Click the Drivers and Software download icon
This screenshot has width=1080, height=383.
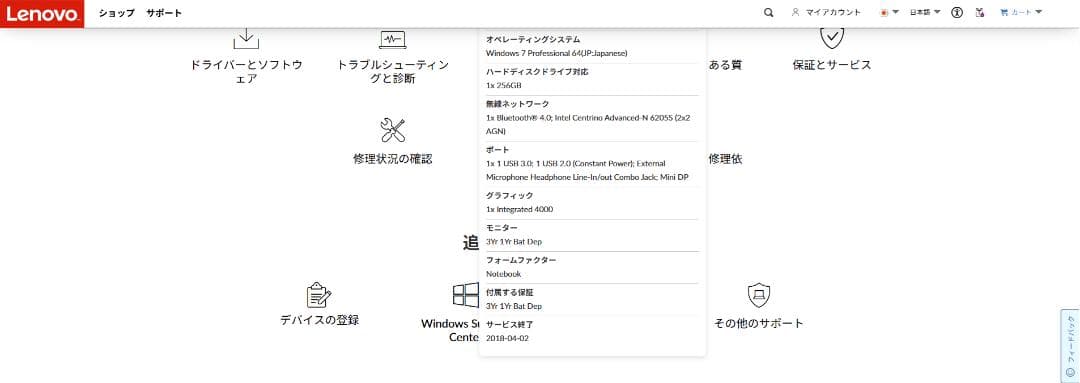pos(246,38)
